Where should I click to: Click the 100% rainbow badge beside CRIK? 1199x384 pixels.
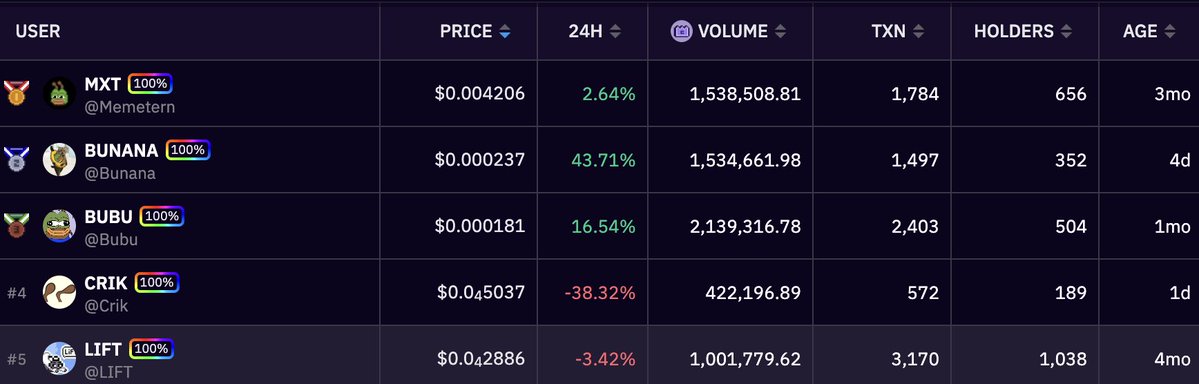point(157,282)
